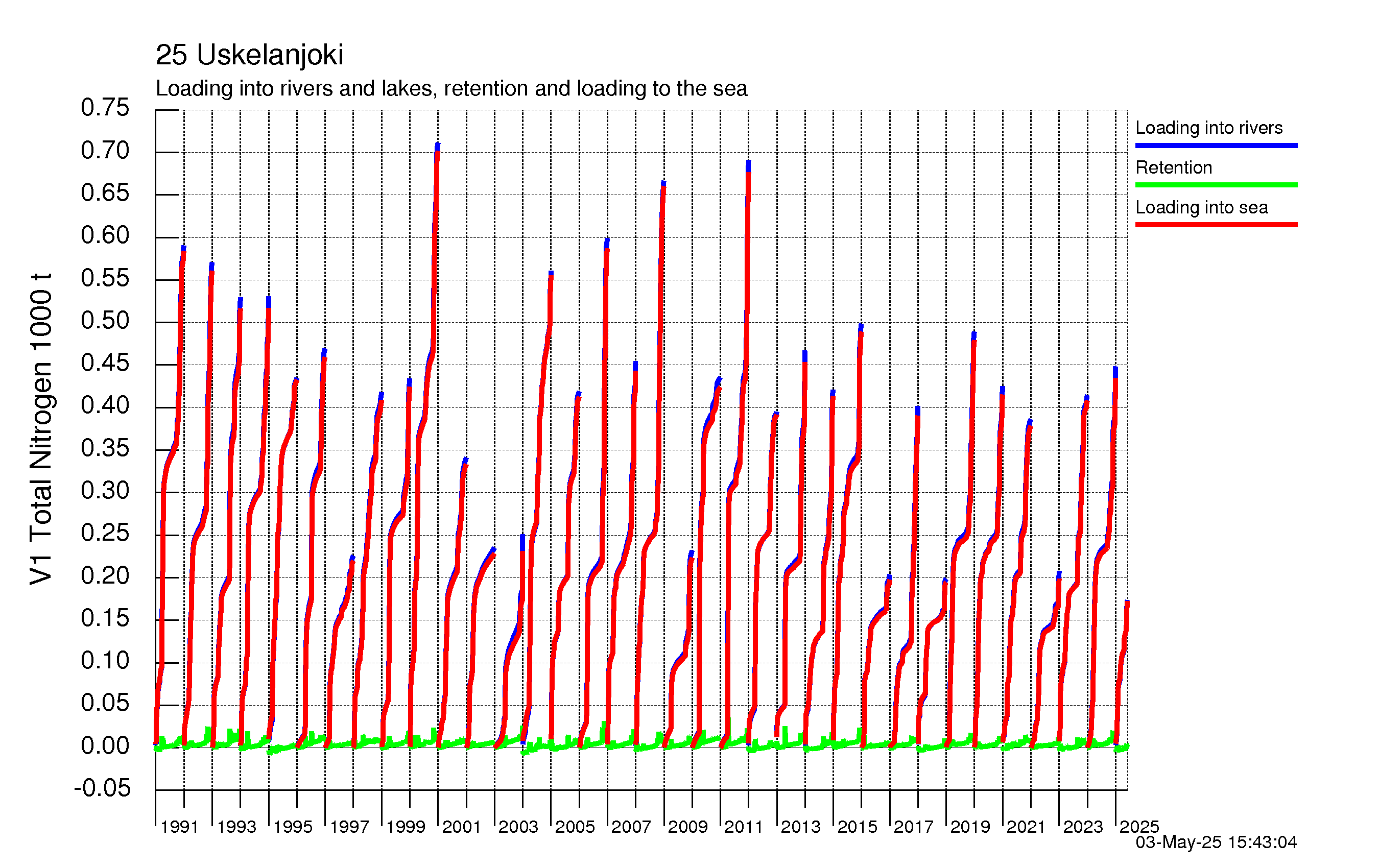Click the y-axis value 0.45
Screen dimensions: 1379x868
(x=105, y=363)
